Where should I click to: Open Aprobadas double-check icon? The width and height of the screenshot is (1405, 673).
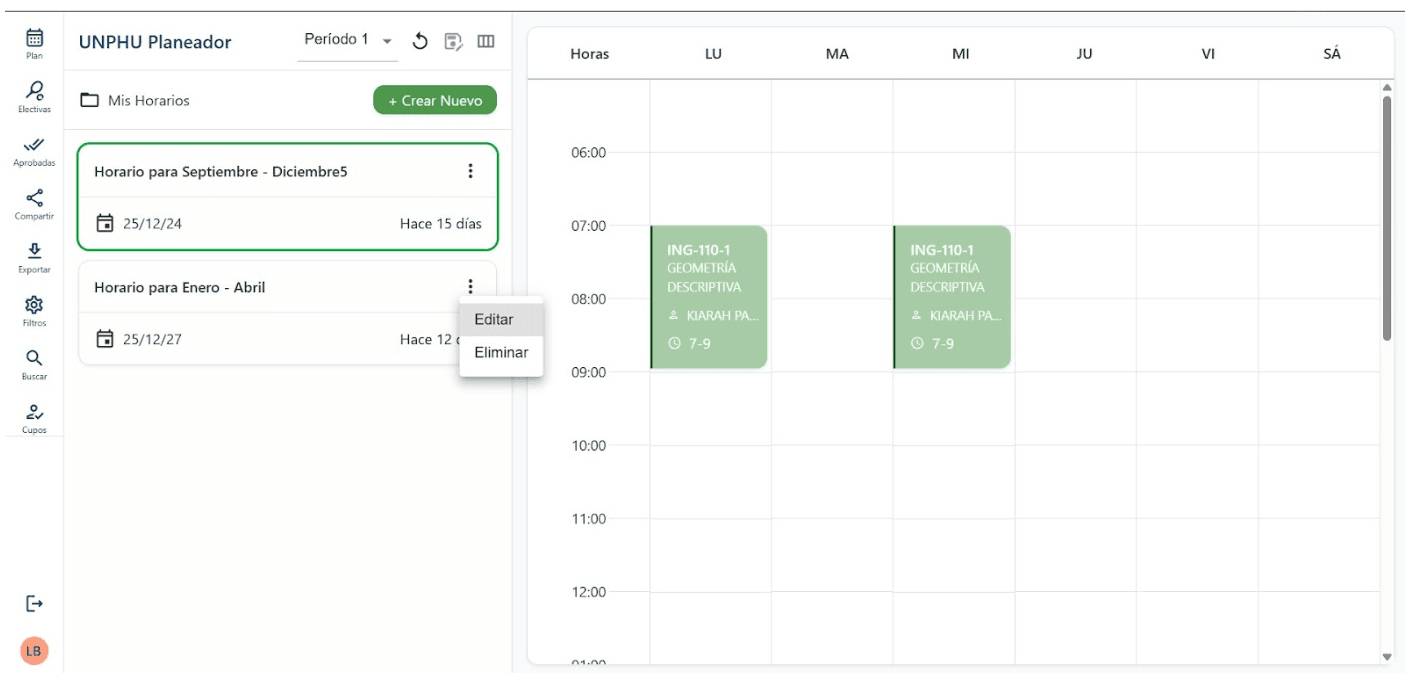coord(34,145)
